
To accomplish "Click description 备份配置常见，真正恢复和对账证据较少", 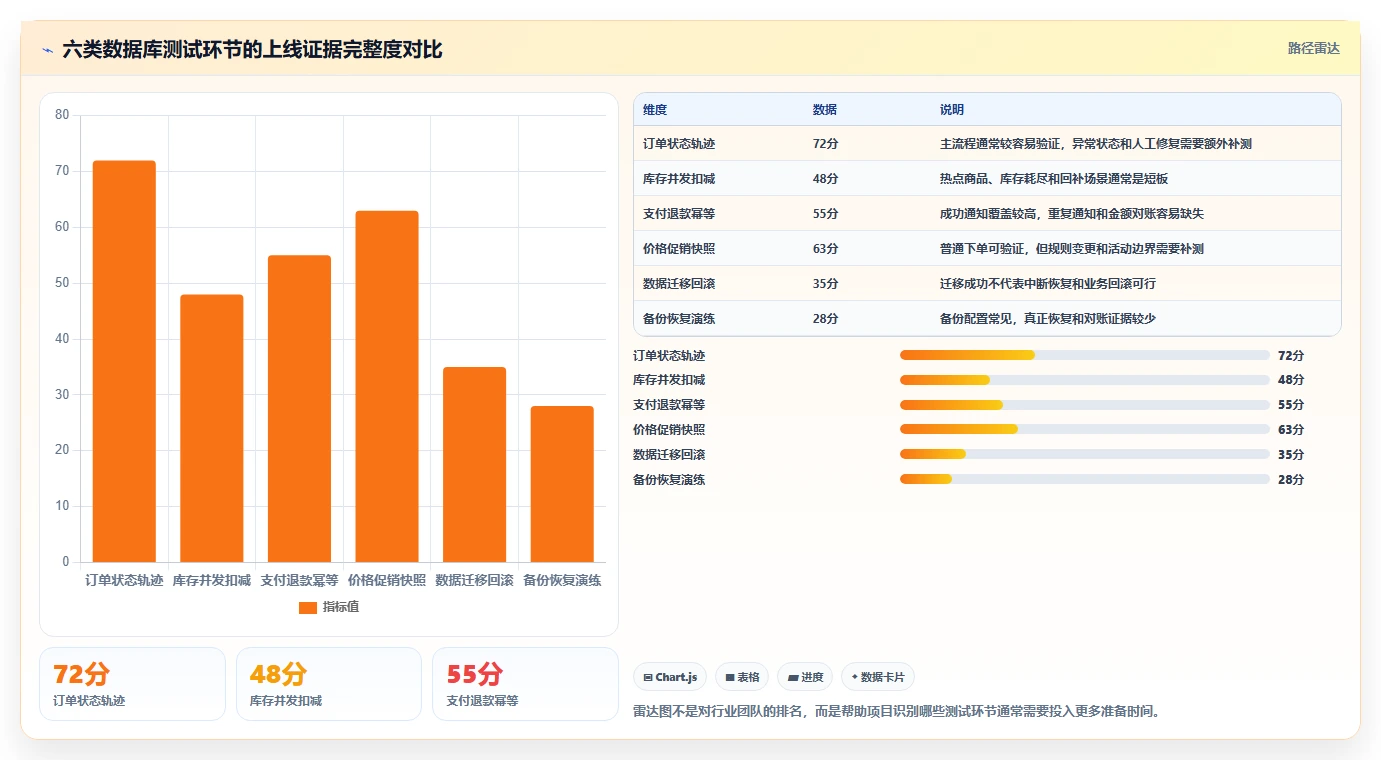I will (x=1048, y=319).
